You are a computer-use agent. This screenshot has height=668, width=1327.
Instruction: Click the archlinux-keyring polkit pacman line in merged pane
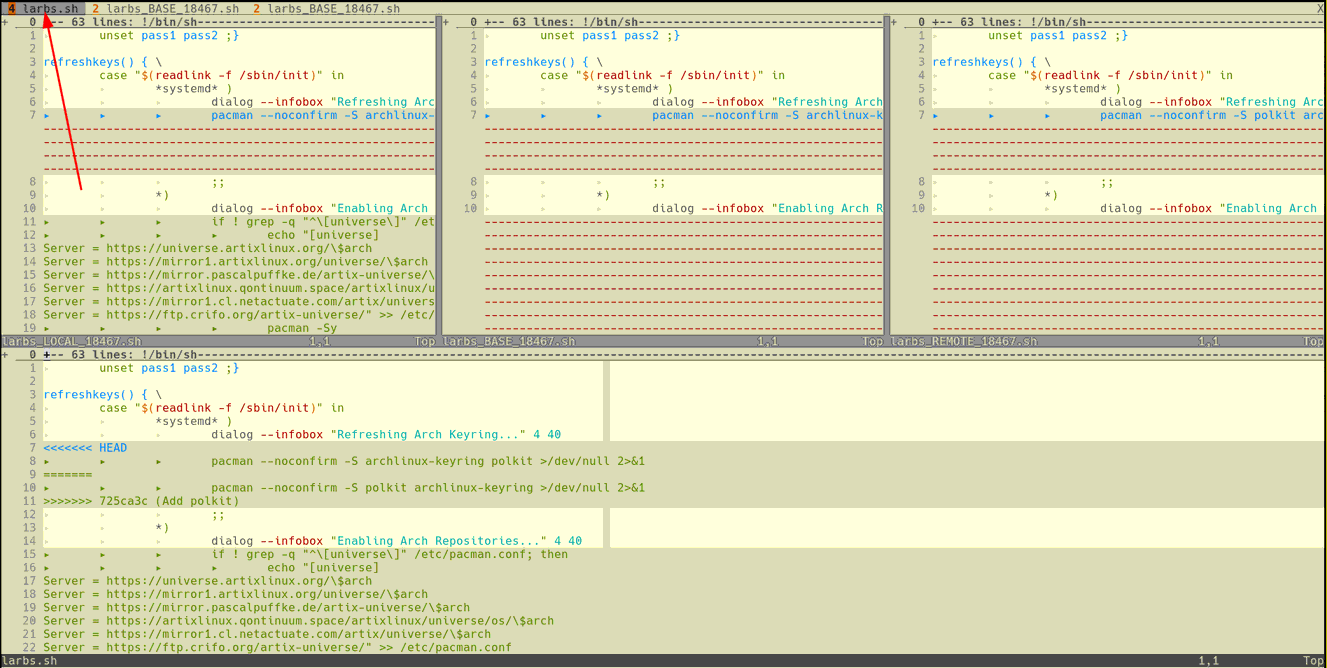(x=428, y=461)
